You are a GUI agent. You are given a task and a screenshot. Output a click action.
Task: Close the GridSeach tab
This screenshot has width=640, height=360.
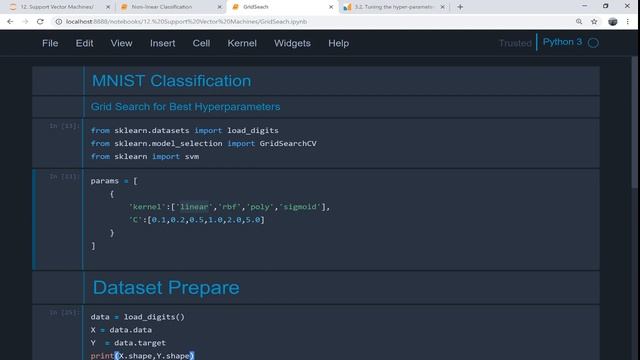pyautogui.click(x=331, y=7)
